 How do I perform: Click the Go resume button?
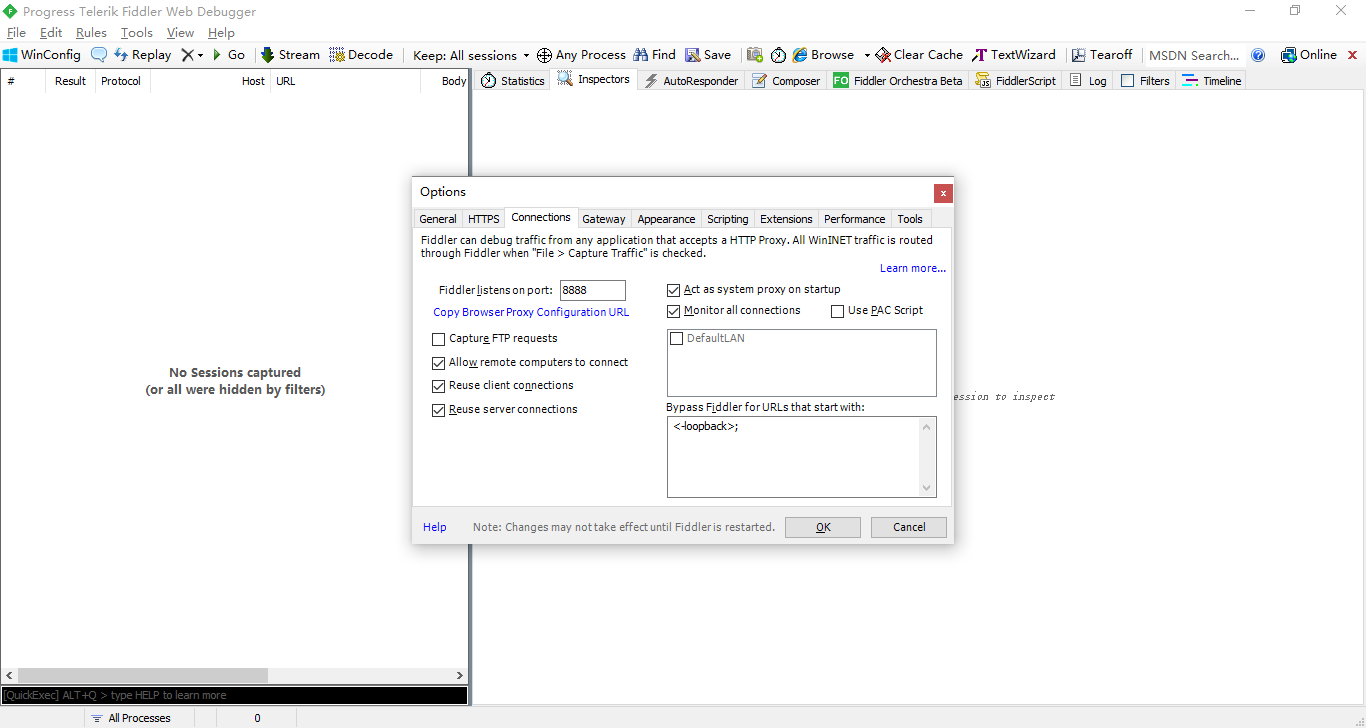click(x=228, y=55)
